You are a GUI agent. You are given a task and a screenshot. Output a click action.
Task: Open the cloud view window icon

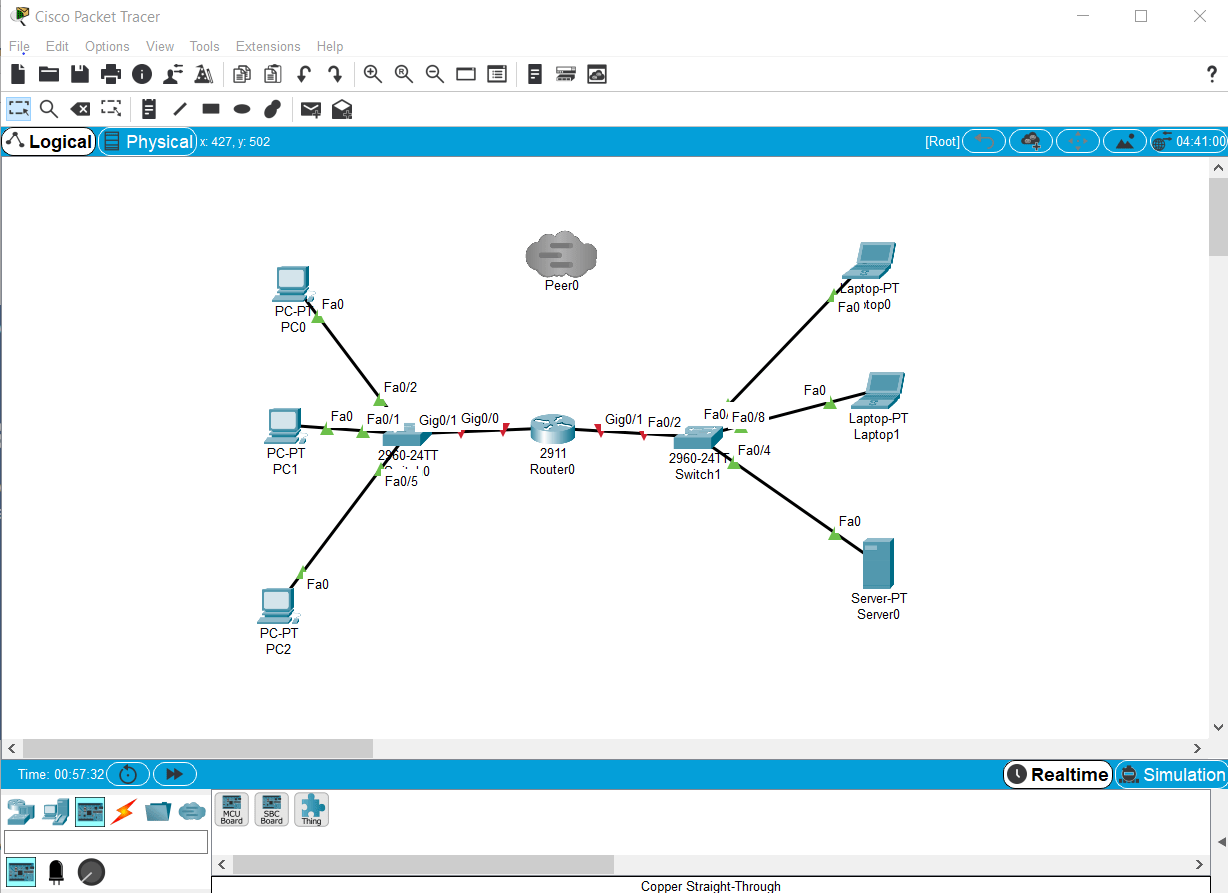click(x=597, y=74)
